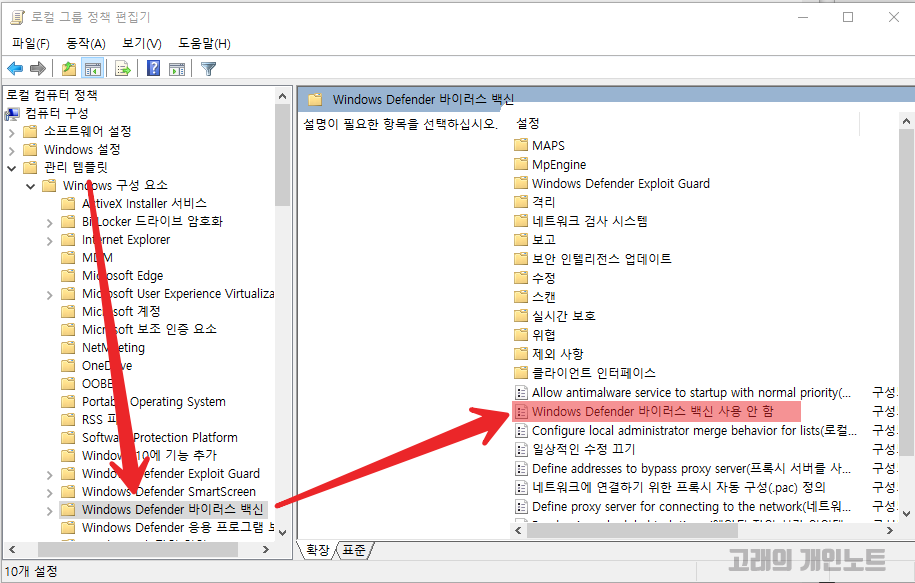The width and height of the screenshot is (915, 583).
Task: Click tree pane vertical scrollbar down arrow
Action: (282, 532)
